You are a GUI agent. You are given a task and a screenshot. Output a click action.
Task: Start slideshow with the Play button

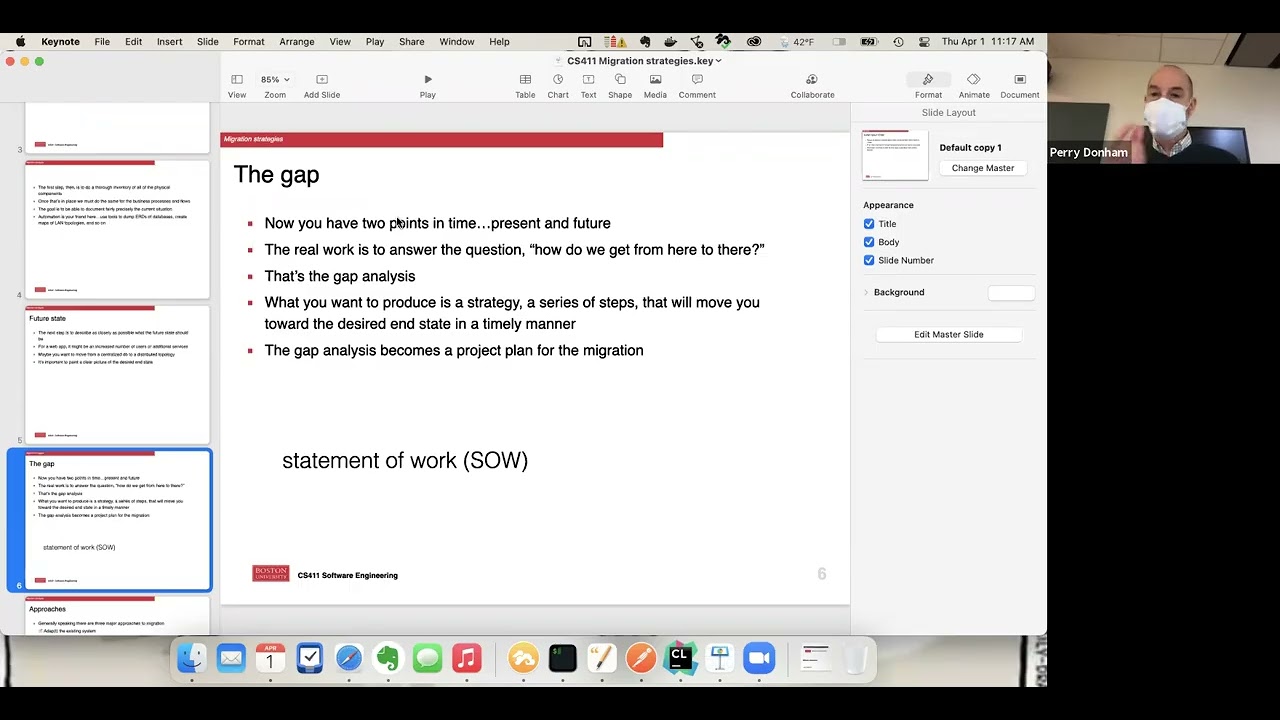pos(428,86)
